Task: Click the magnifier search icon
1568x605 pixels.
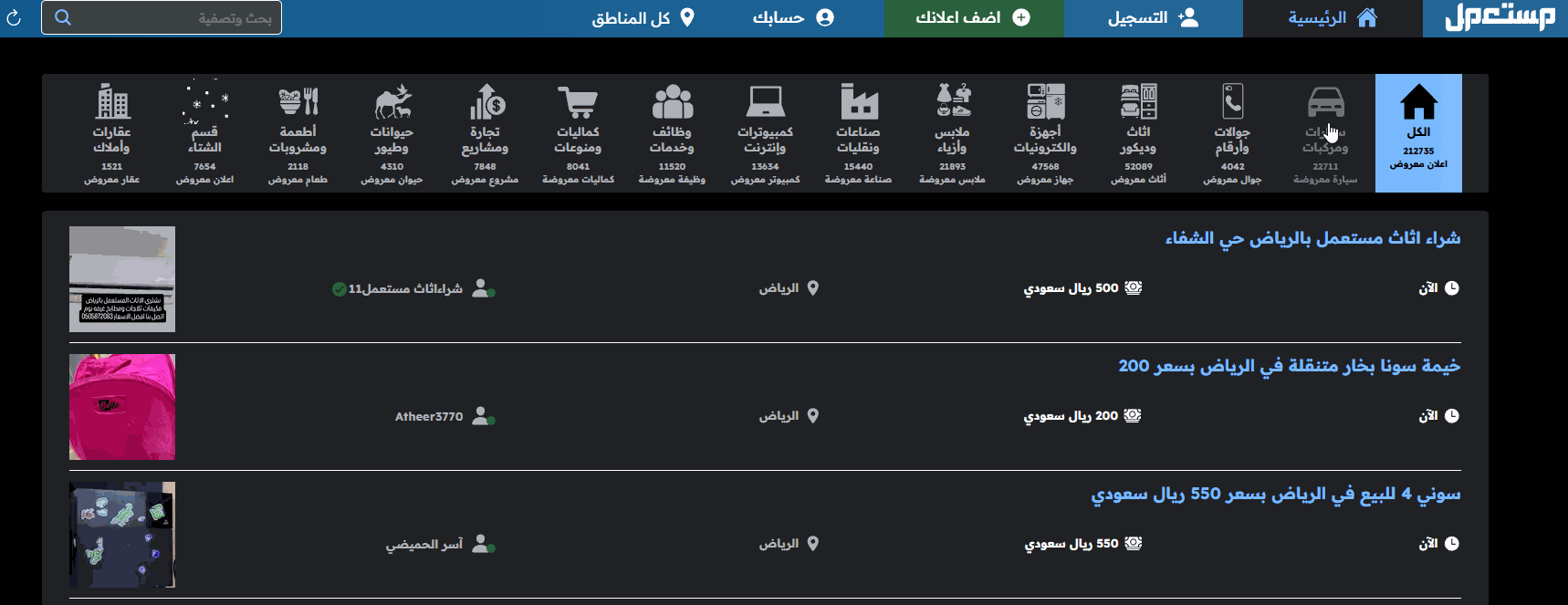Action: pyautogui.click(x=63, y=17)
